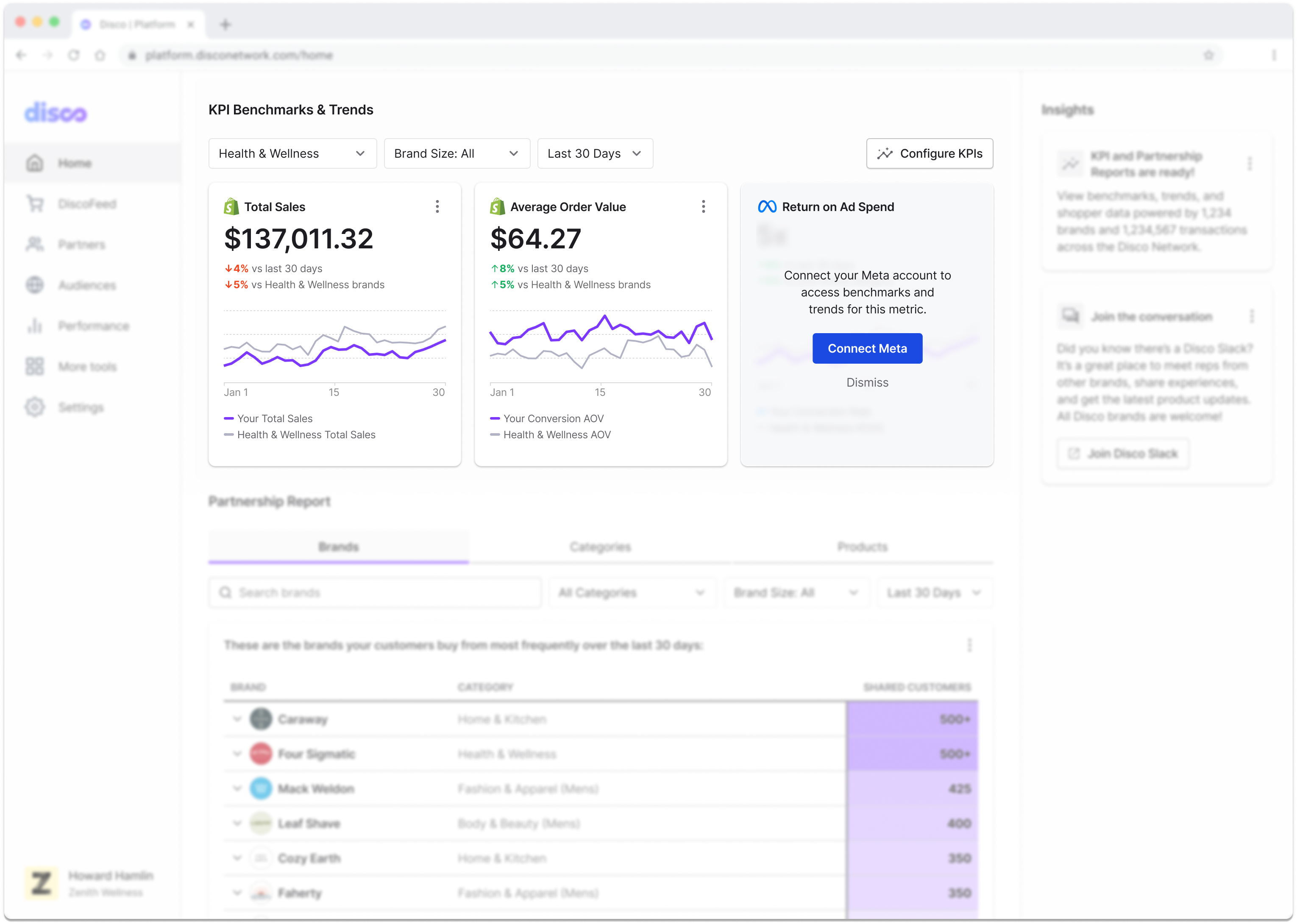Screen dimensions: 1297x924
Task: Bookmark this page with the star
Action: coord(1208,55)
